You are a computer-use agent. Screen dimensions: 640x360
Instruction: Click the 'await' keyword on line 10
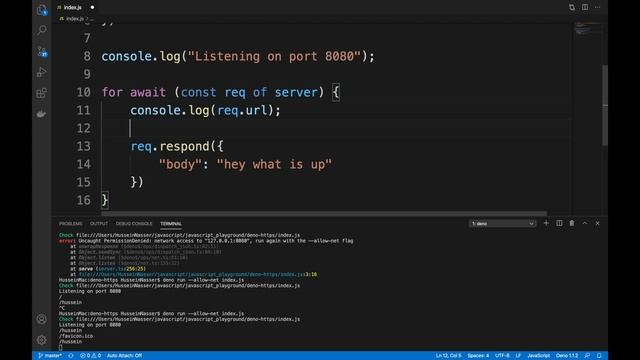click(148, 92)
